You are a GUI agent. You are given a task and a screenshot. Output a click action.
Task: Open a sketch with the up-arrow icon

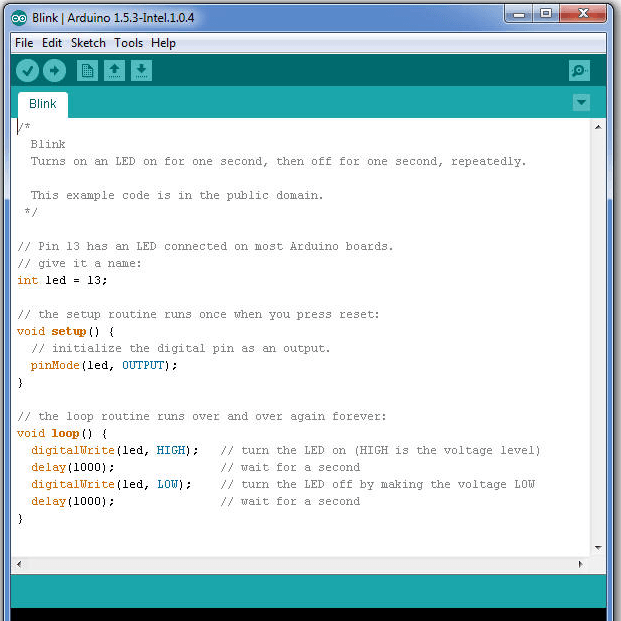coord(114,71)
